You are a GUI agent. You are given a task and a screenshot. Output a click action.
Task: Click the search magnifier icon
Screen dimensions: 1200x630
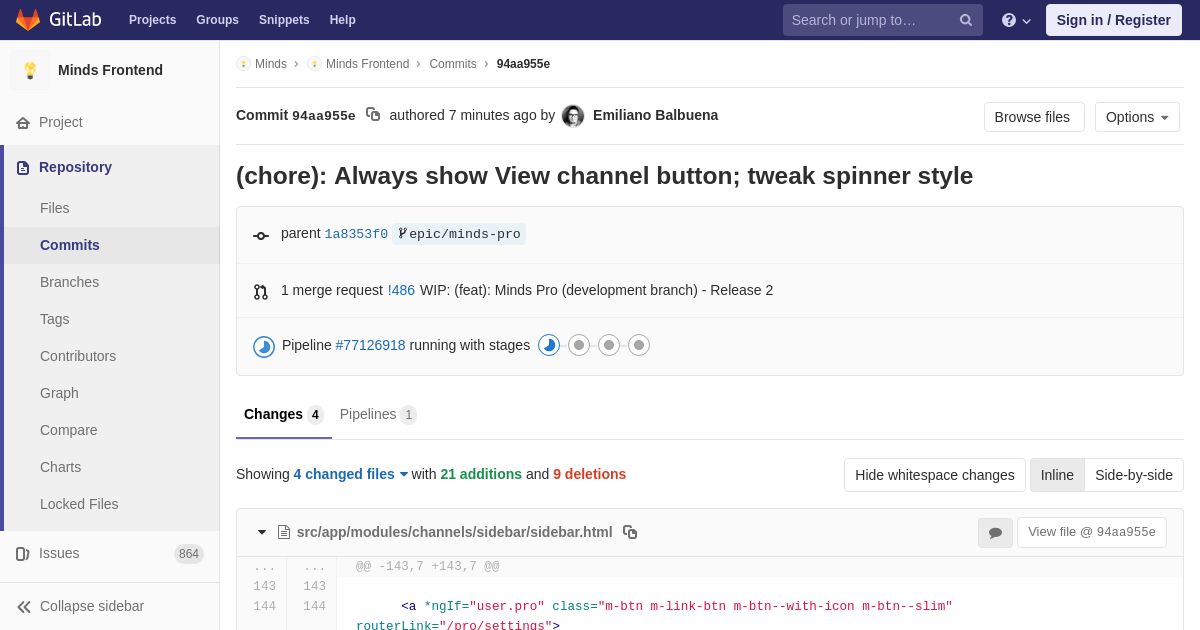(x=966, y=20)
